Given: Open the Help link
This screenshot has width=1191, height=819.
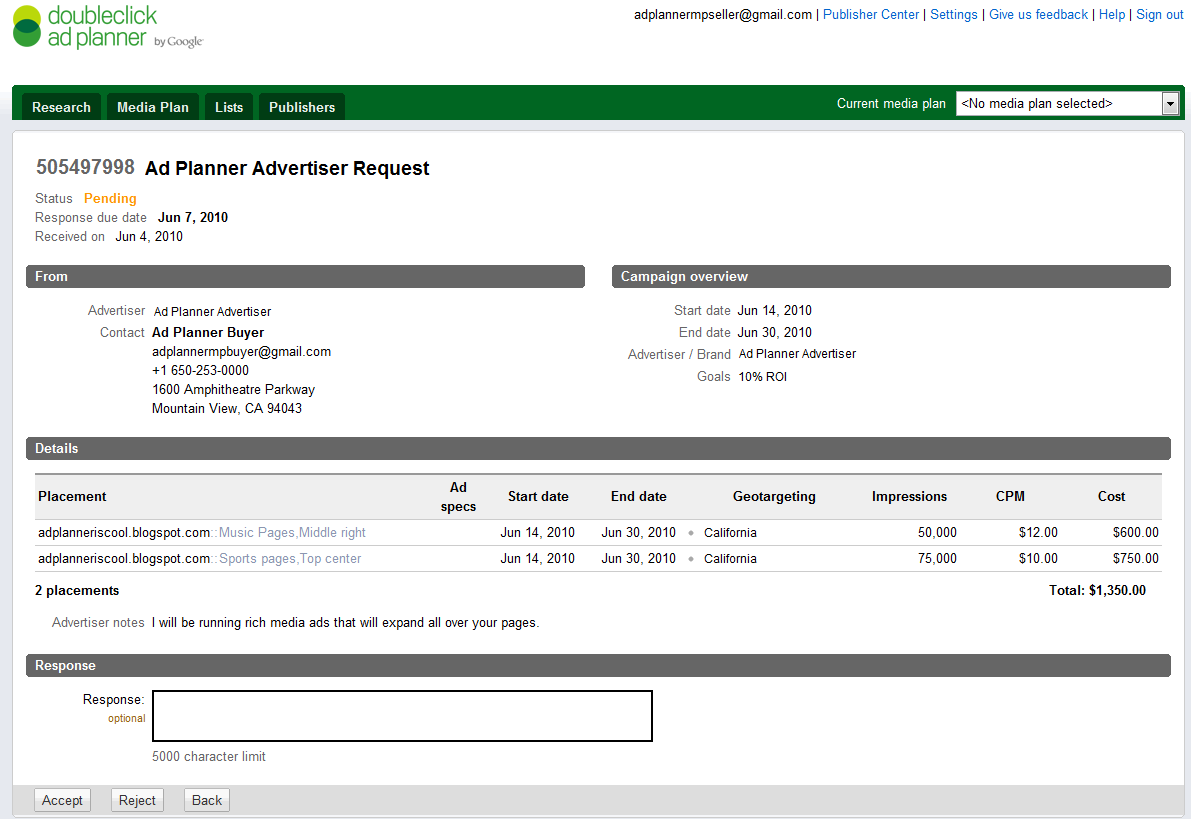Looking at the screenshot, I should click(1111, 15).
